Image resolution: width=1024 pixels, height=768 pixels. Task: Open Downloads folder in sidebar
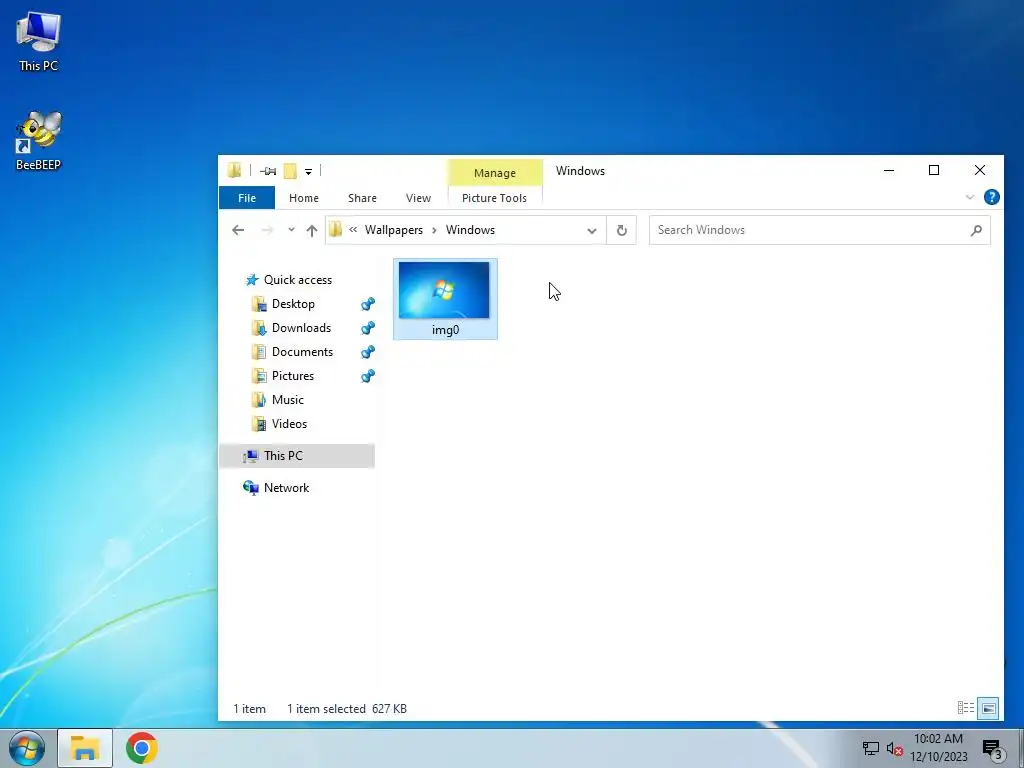point(301,328)
